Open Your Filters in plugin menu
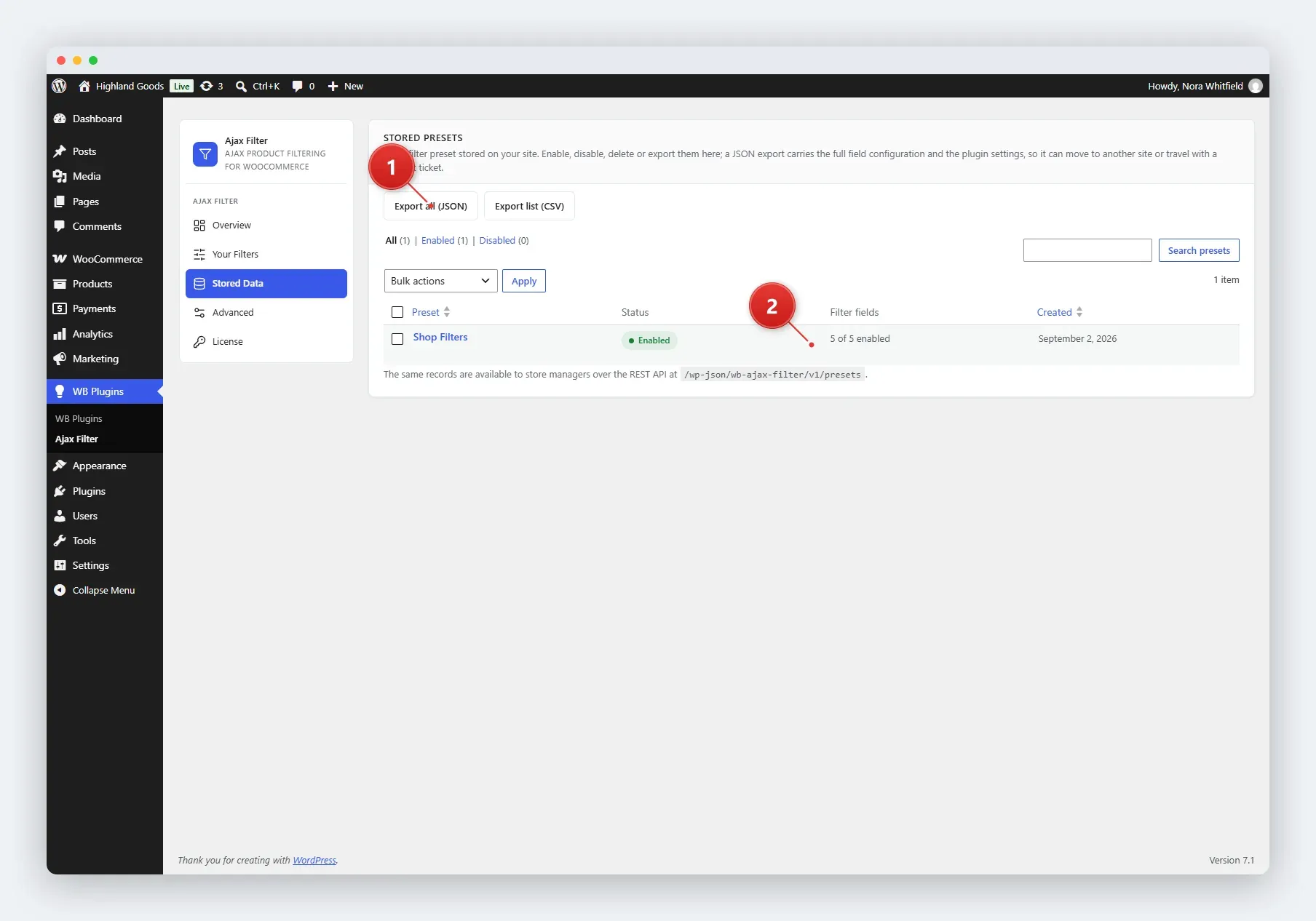The image size is (1316, 921). (x=266, y=255)
